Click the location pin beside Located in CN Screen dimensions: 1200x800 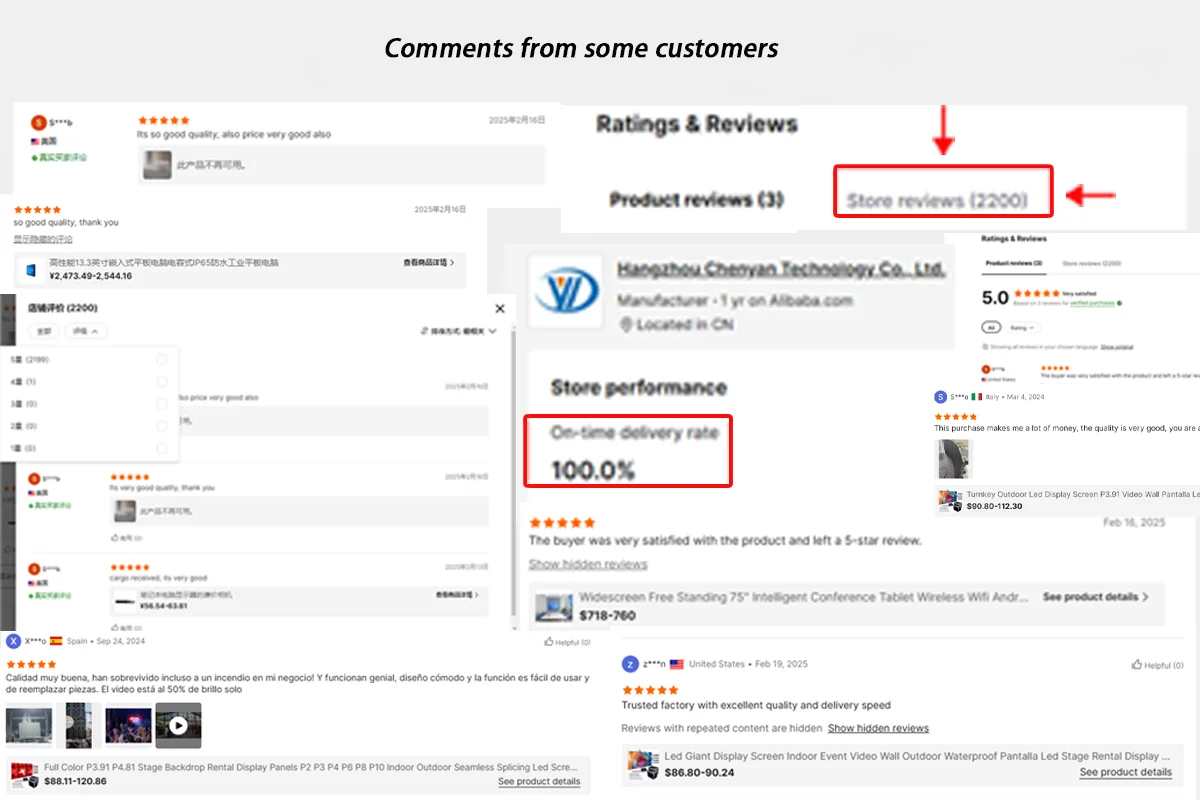(627, 325)
